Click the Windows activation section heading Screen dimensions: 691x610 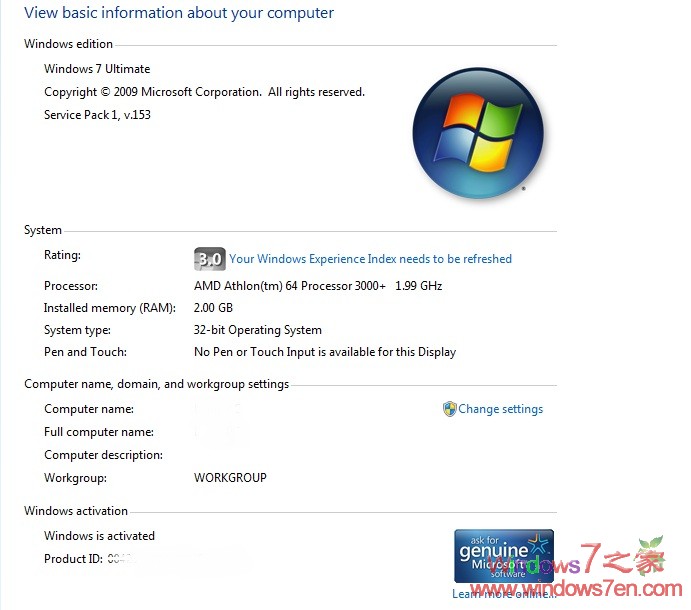pyautogui.click(x=76, y=510)
